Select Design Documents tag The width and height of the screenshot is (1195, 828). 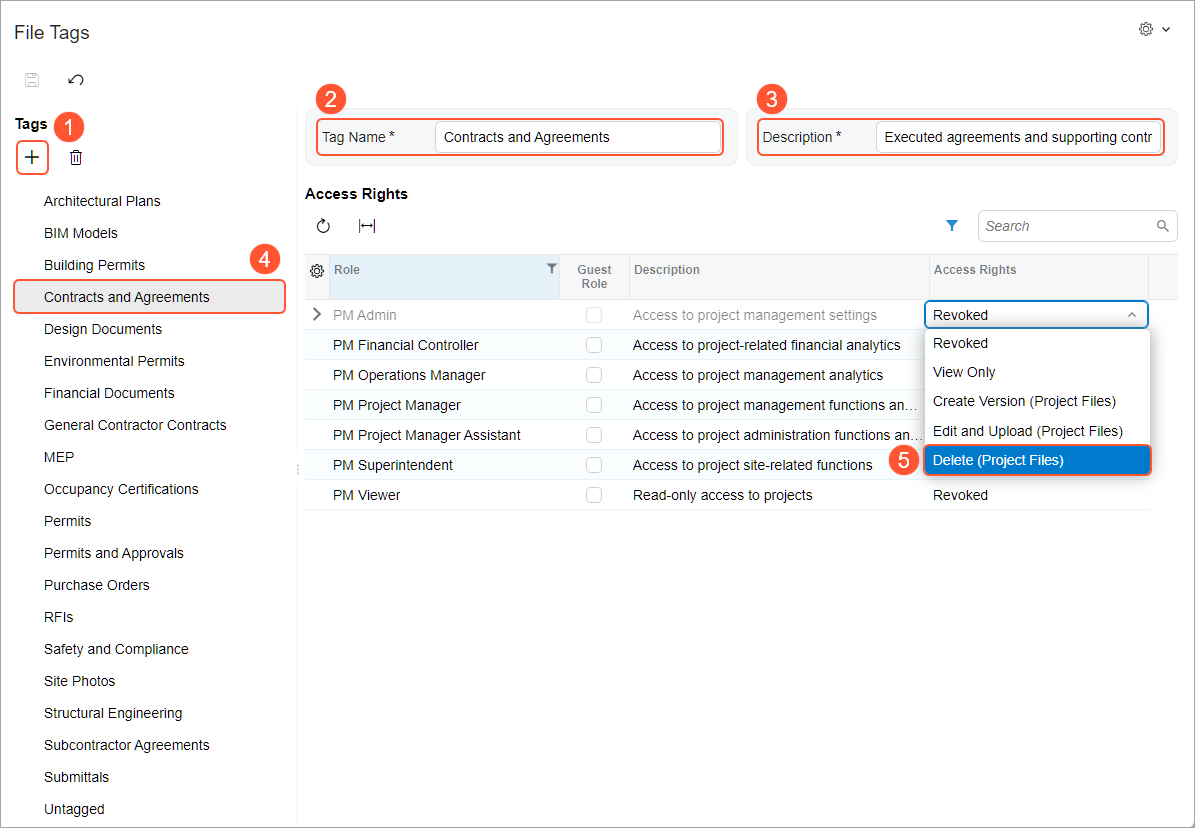click(x=103, y=329)
